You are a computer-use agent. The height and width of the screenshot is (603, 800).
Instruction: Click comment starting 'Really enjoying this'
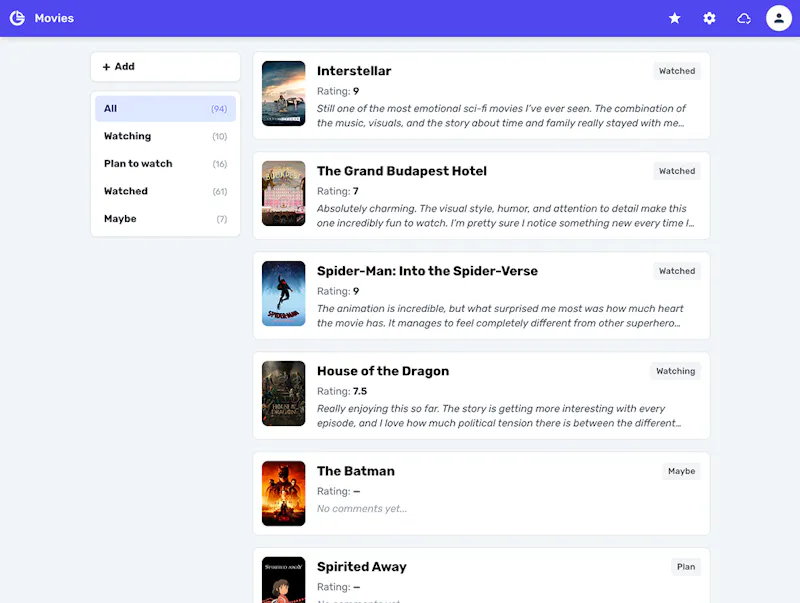499,416
